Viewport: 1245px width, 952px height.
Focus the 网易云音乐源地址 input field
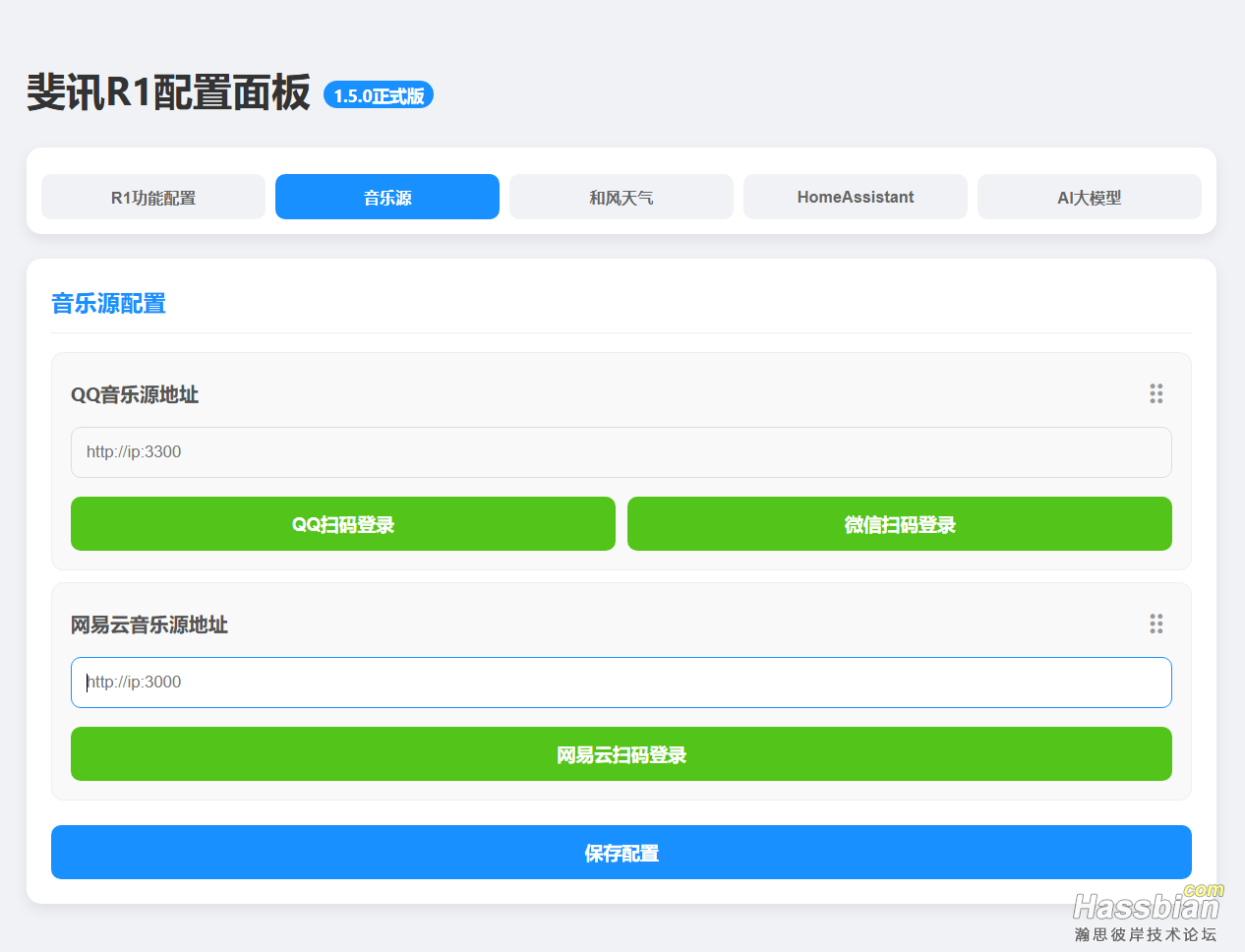tap(622, 683)
